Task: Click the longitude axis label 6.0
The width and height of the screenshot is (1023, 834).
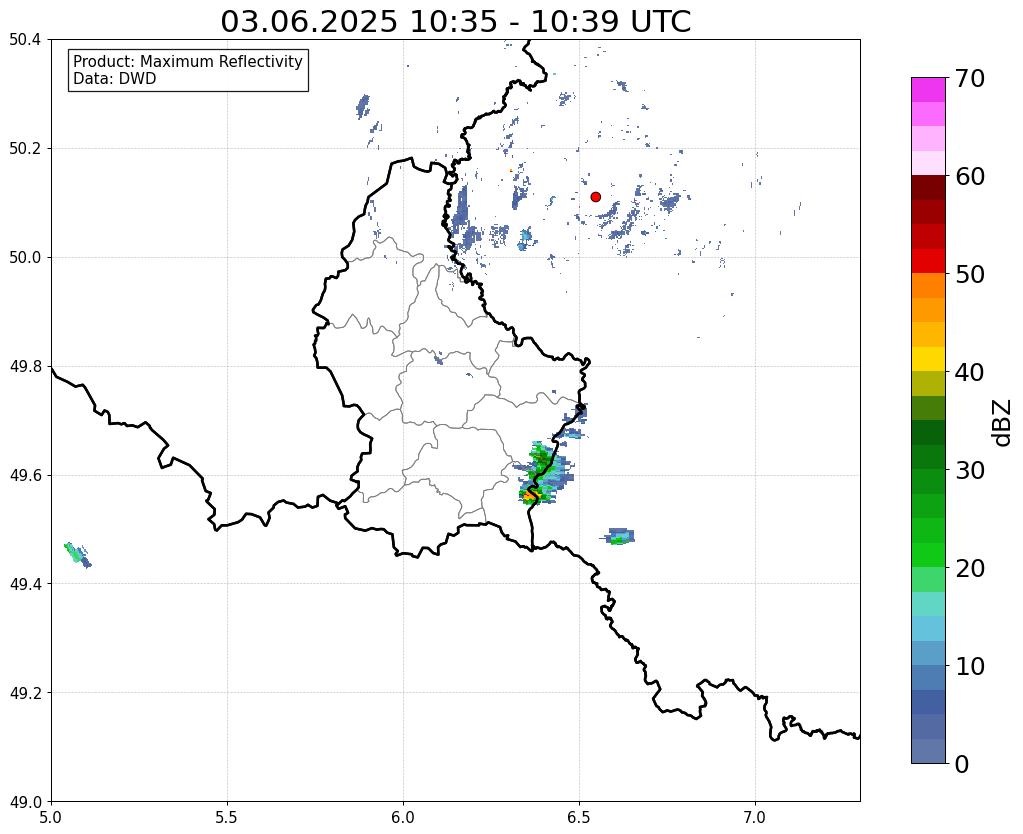Action: click(403, 817)
